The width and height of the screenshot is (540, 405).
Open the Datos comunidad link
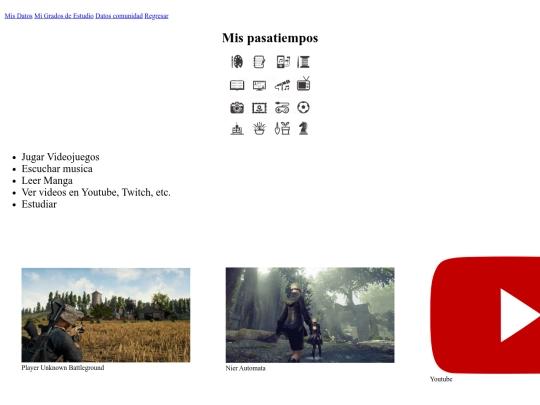point(119,16)
